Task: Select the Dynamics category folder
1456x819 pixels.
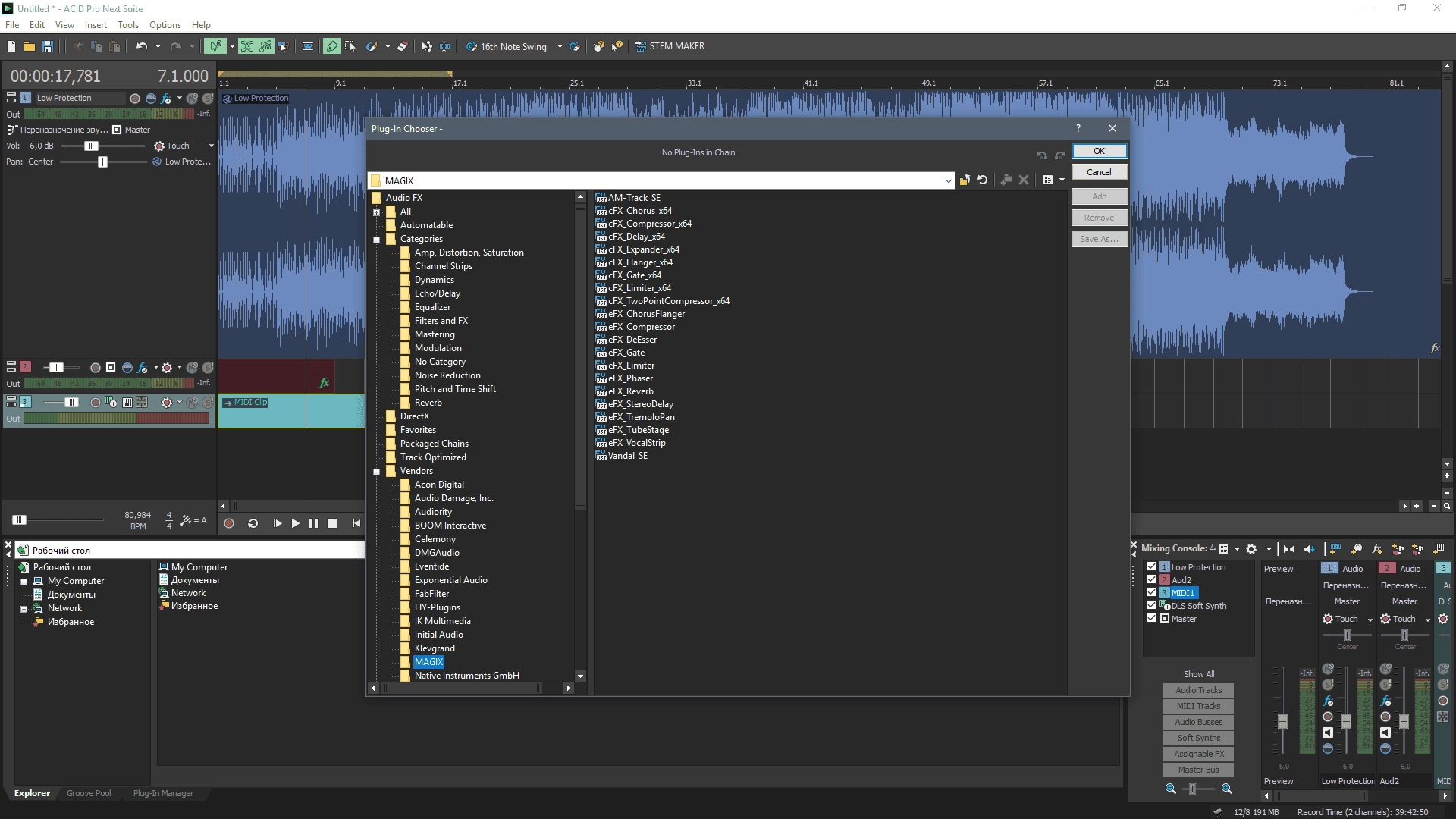Action: [434, 280]
